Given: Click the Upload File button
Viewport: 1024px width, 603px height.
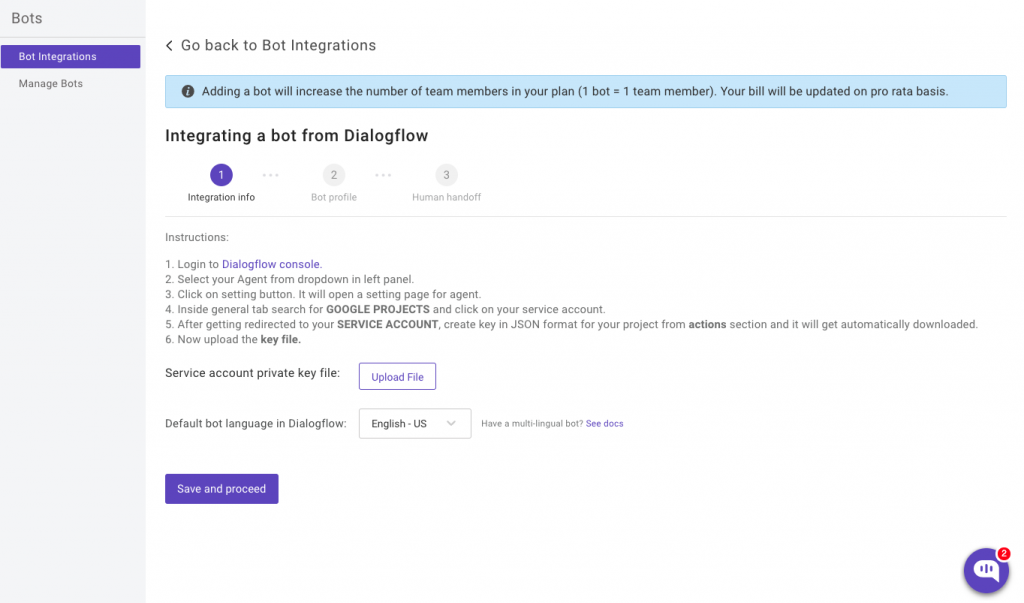Looking at the screenshot, I should click(397, 376).
